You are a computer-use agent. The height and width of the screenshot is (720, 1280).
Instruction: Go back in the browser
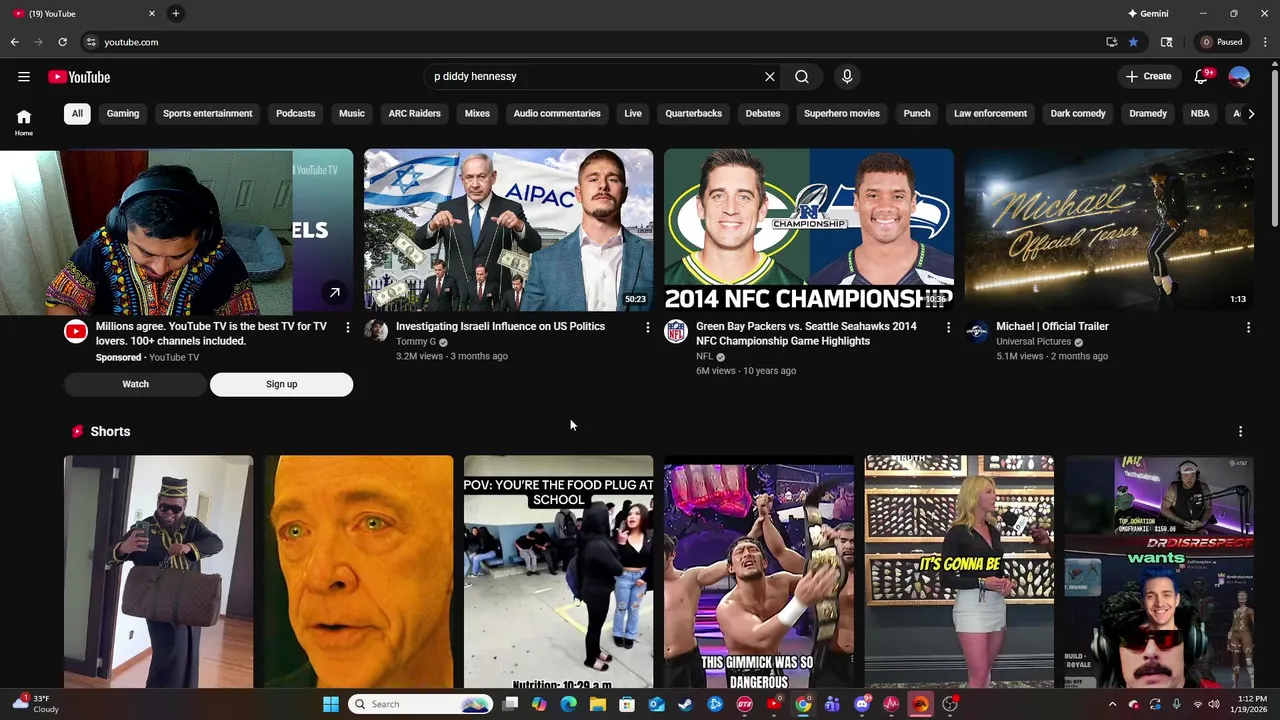coord(14,42)
